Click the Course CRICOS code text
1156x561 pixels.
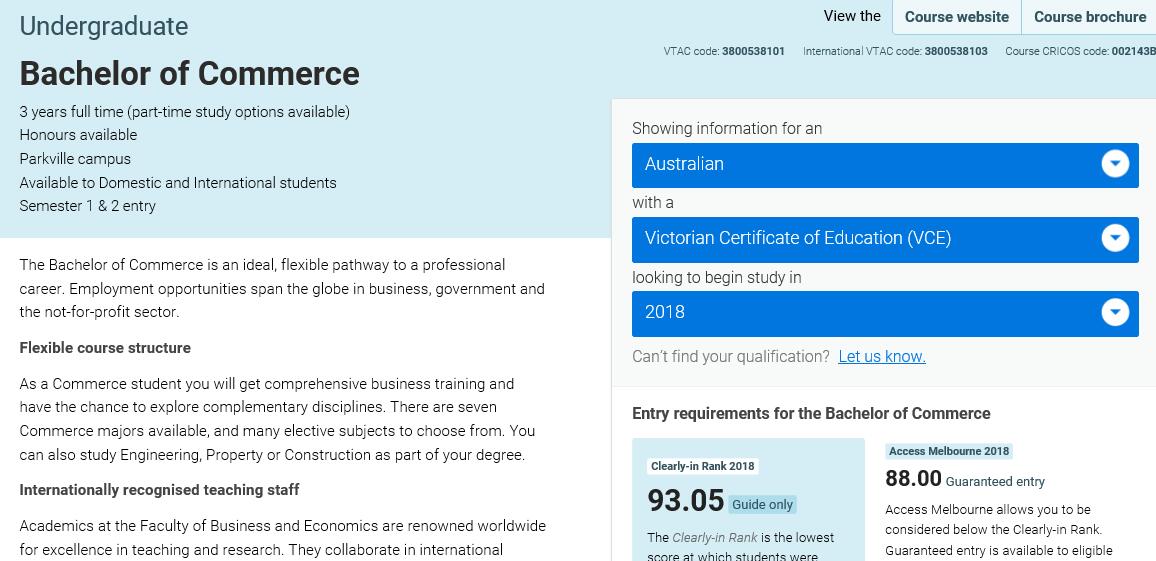click(1078, 51)
